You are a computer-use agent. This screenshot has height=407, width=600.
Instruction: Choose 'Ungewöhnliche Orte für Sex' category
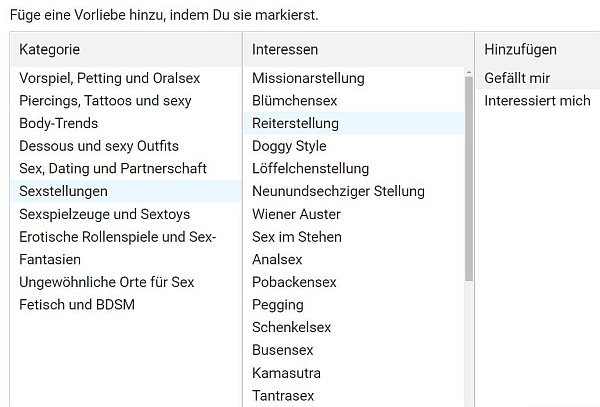pos(107,282)
